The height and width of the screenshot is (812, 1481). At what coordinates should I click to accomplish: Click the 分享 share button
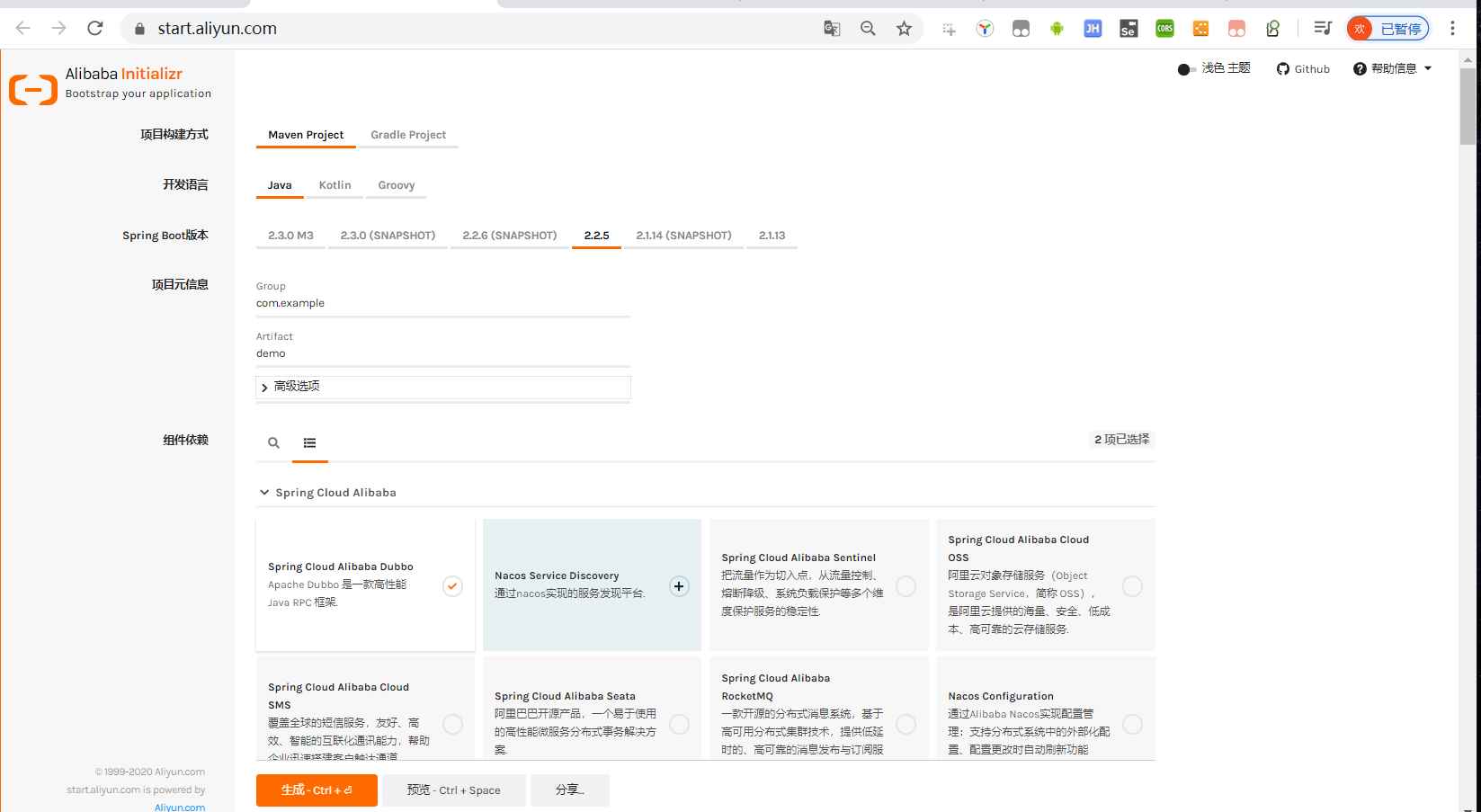pyautogui.click(x=570, y=790)
